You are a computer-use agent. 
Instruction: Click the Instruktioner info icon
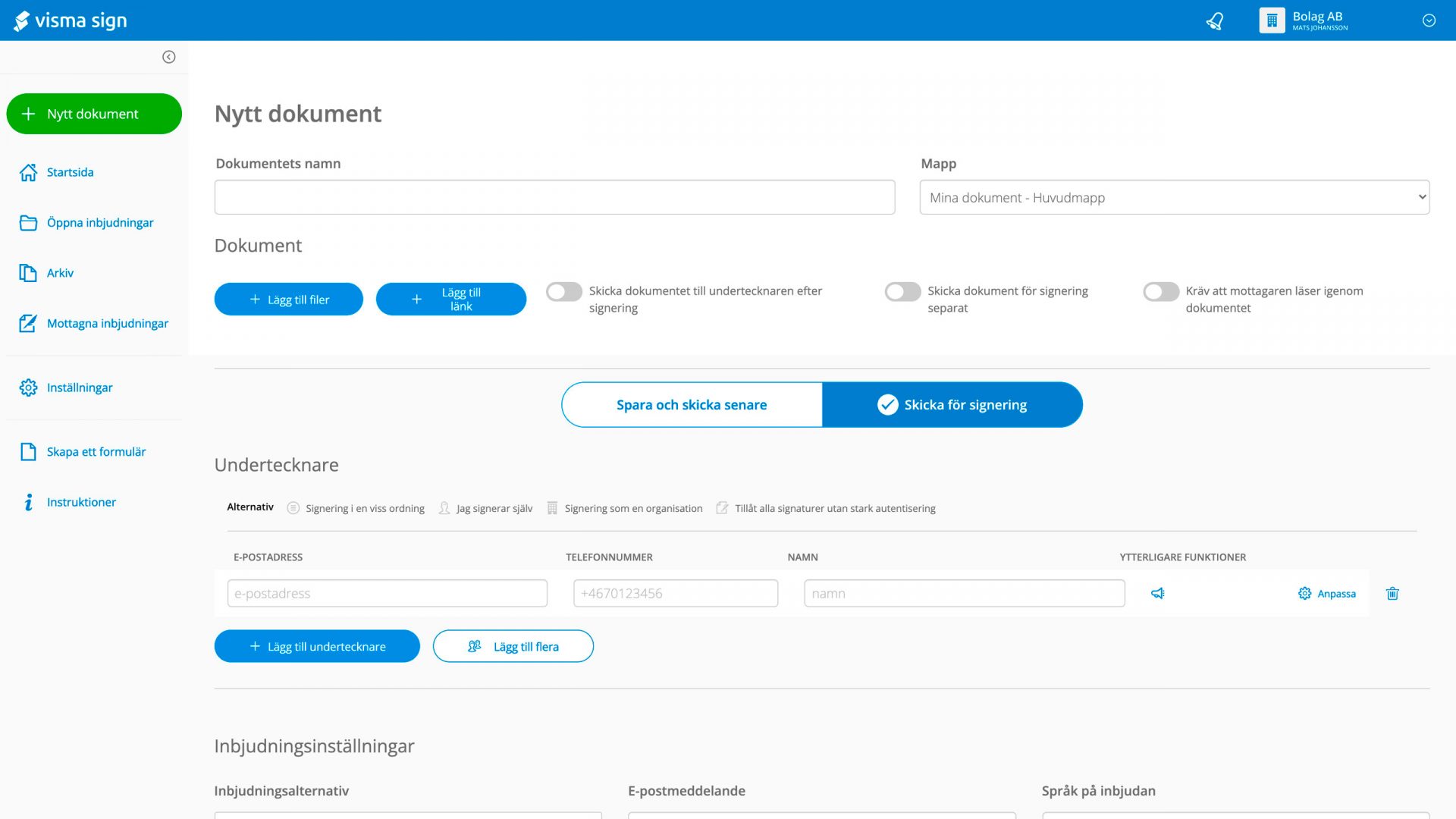[x=28, y=502]
